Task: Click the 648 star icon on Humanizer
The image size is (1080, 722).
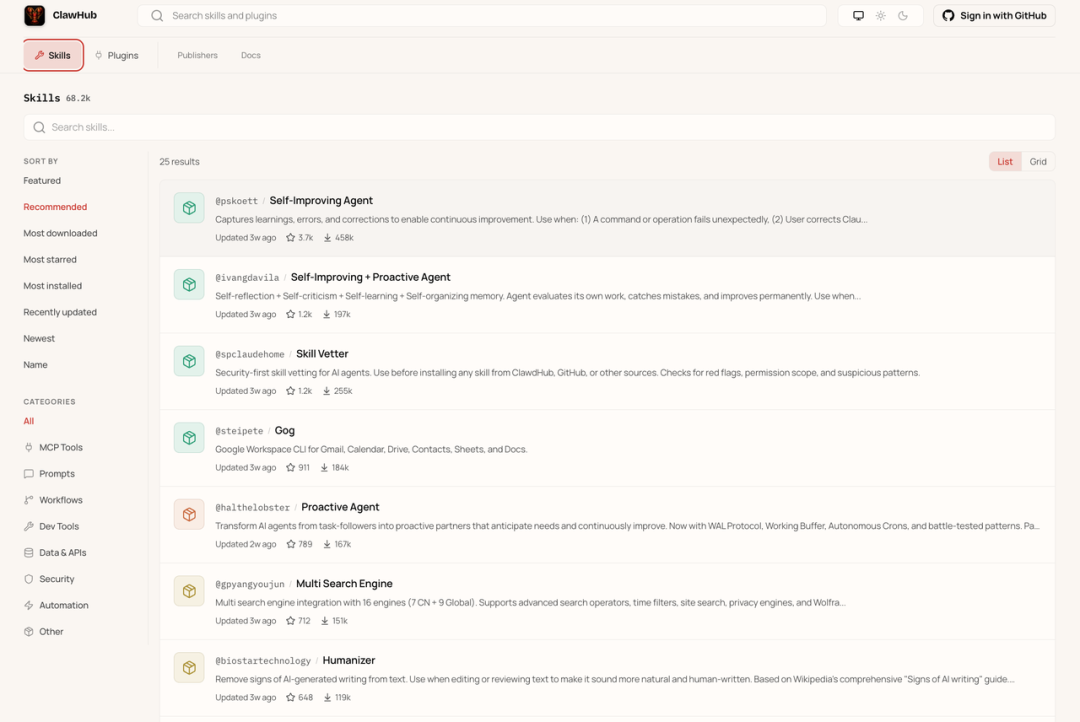Action: (290, 697)
